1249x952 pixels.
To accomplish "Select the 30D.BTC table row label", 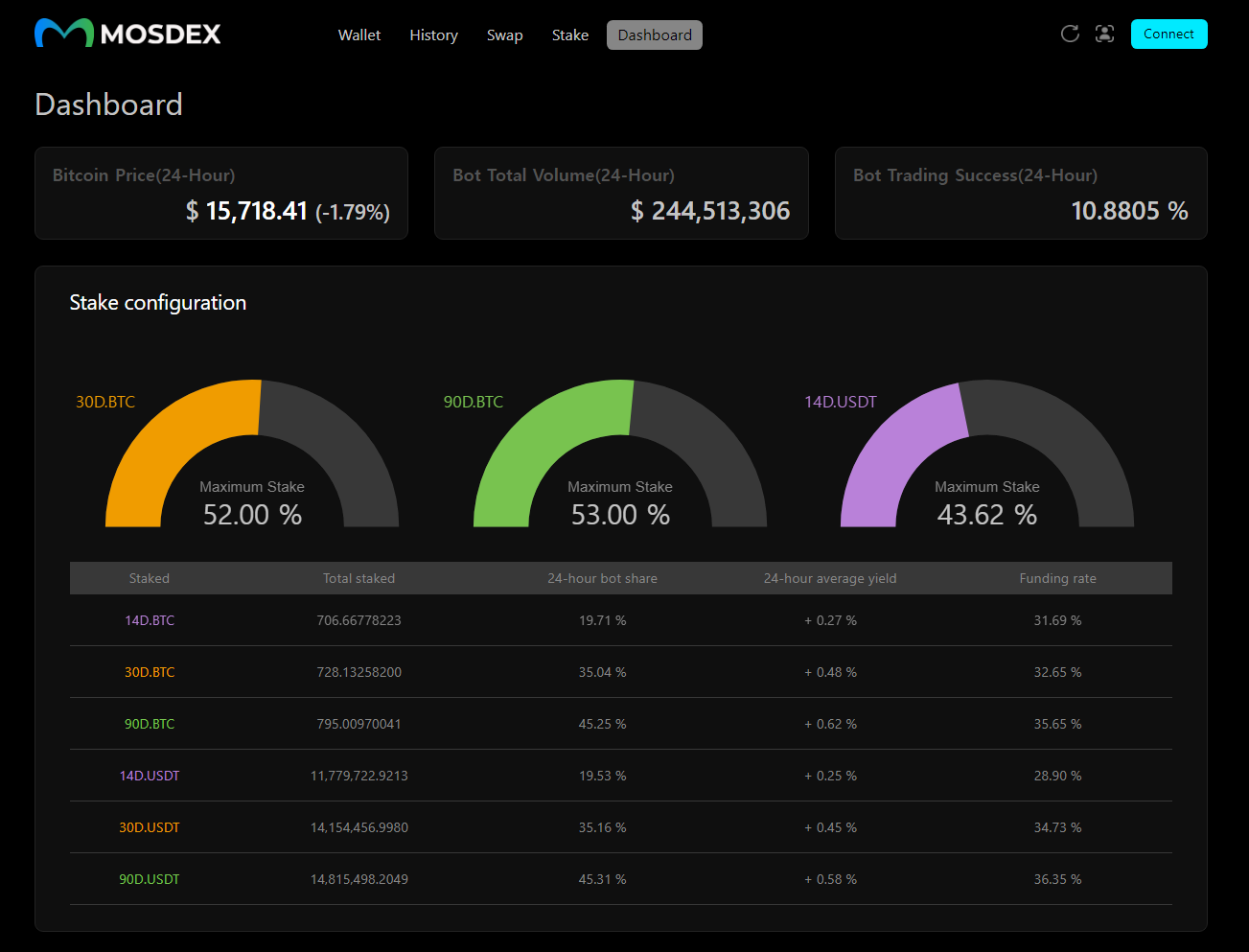I will [x=150, y=672].
